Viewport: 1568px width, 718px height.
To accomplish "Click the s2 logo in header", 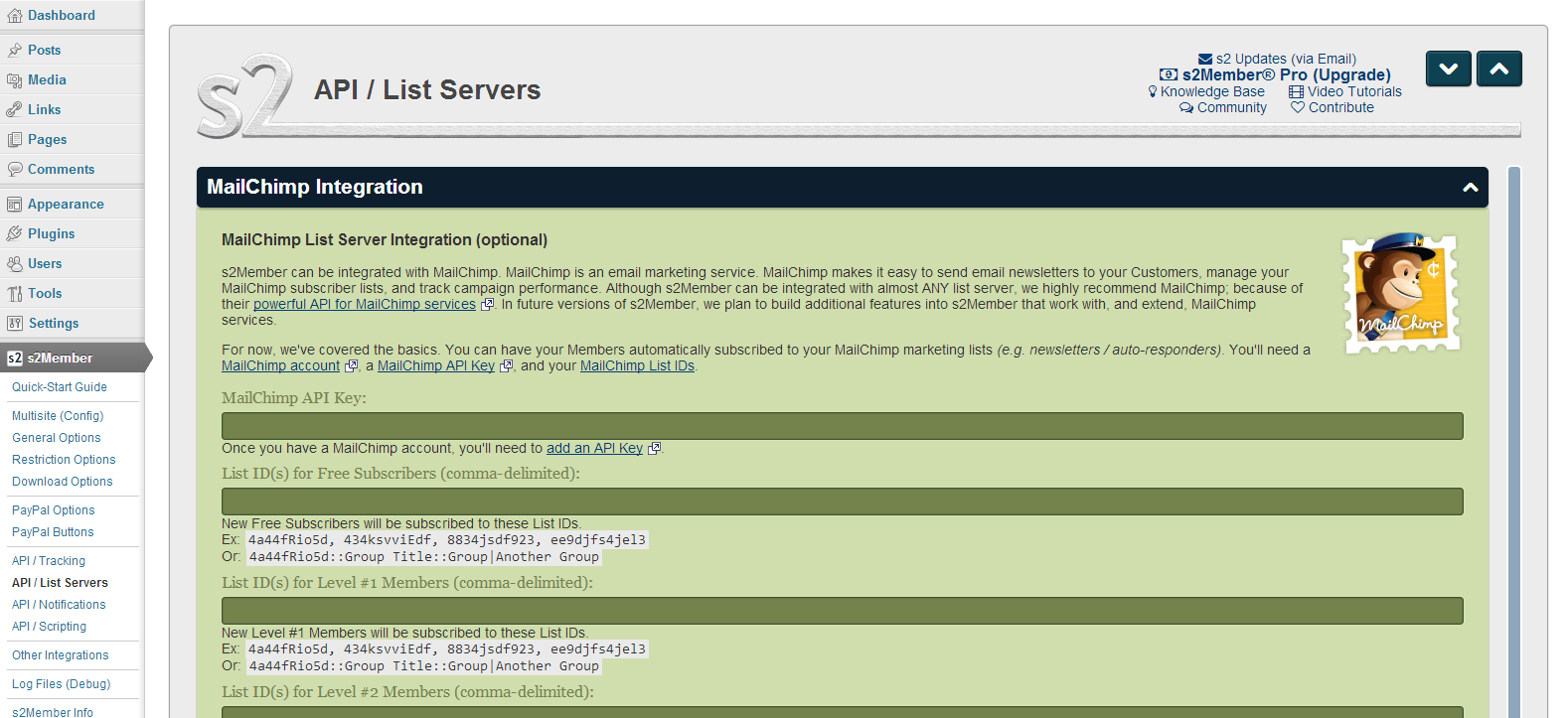I will 244,95.
